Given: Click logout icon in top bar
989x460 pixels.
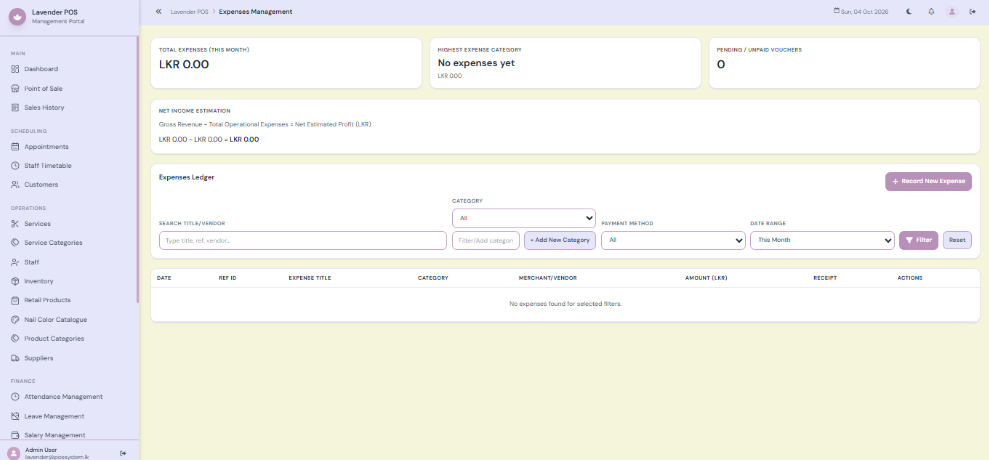Looking at the screenshot, I should tap(972, 12).
